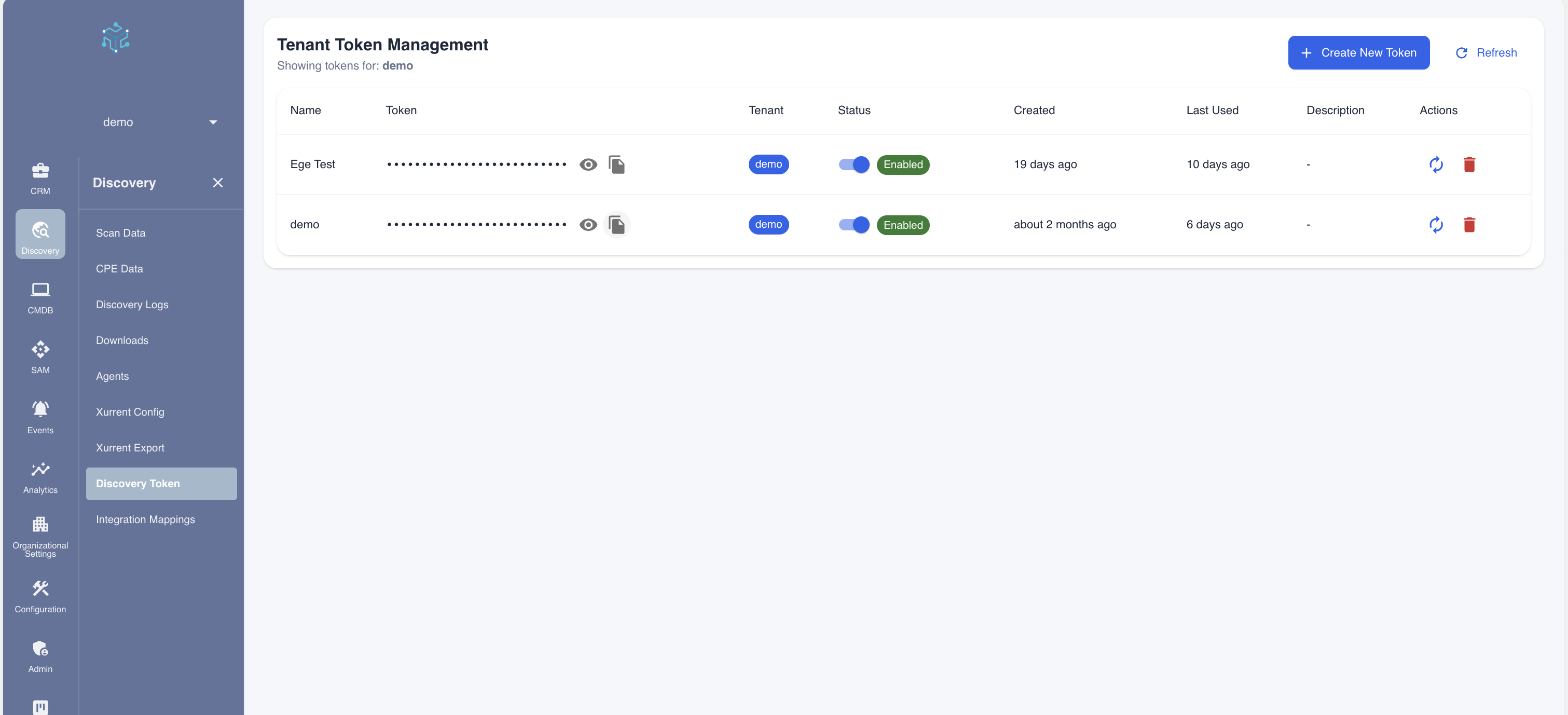Disable the Ege Test token status toggle
This screenshot has height=715, width=1568.
(854, 164)
